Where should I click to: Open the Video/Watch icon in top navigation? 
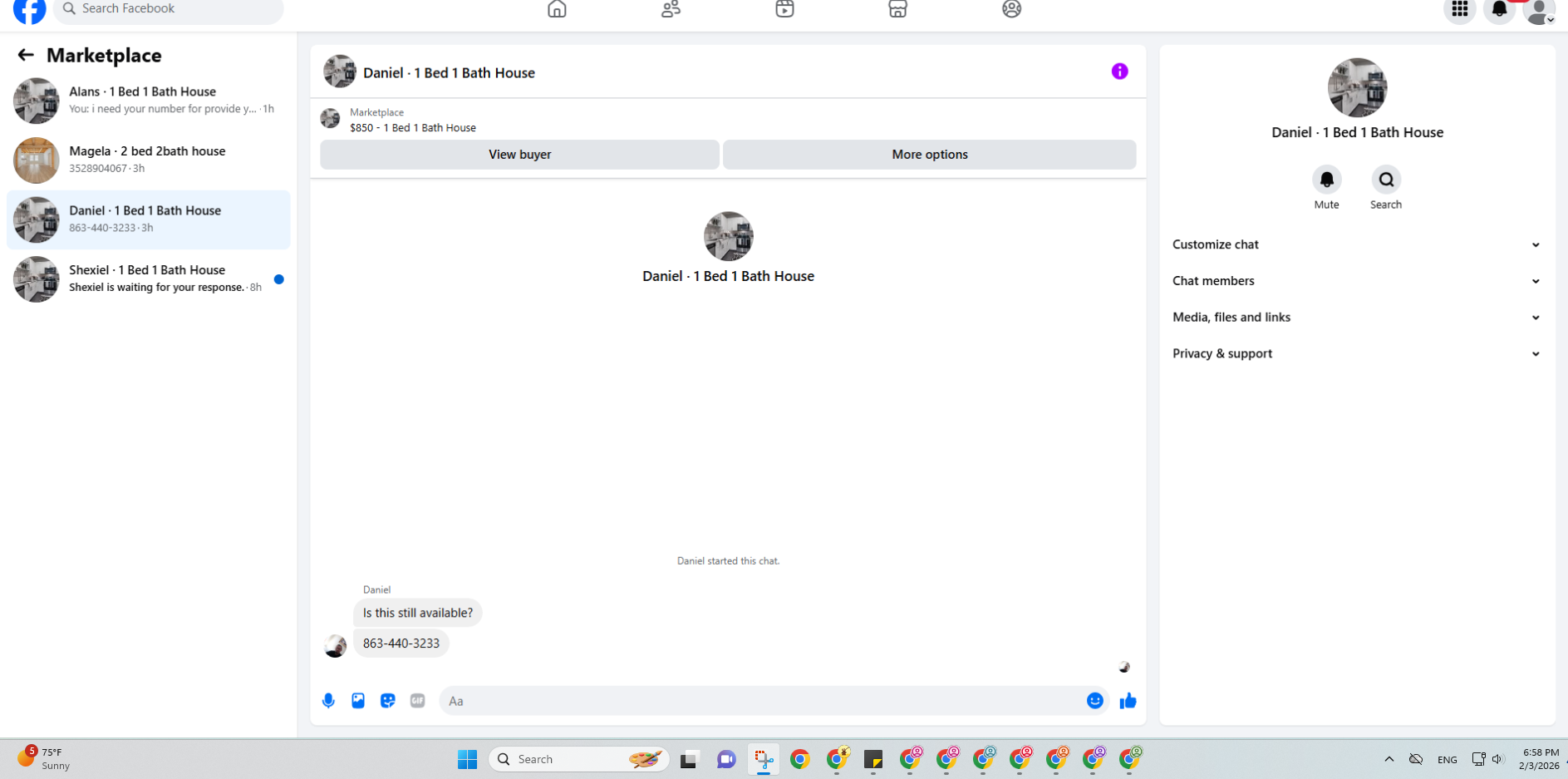[x=784, y=9]
